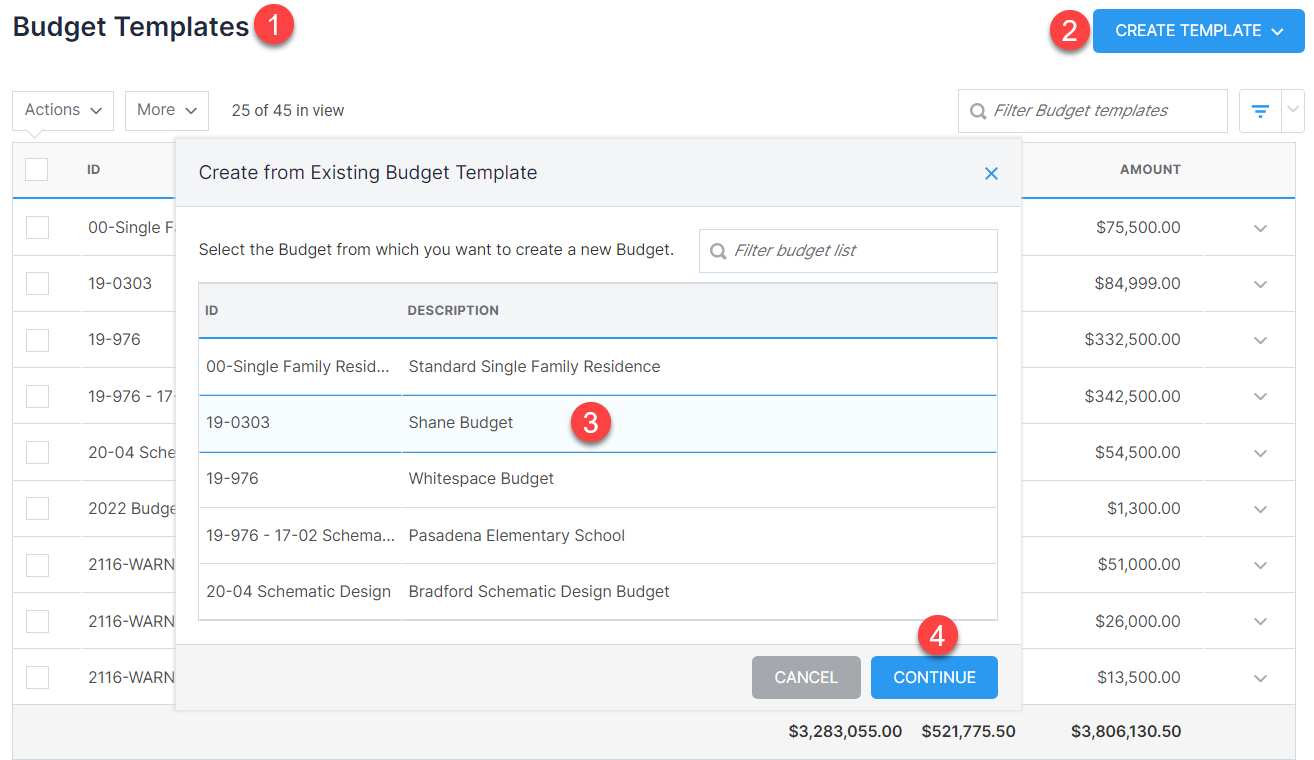
Task: Expand the chevron on the $332,500.00 row
Action: 1260,339
